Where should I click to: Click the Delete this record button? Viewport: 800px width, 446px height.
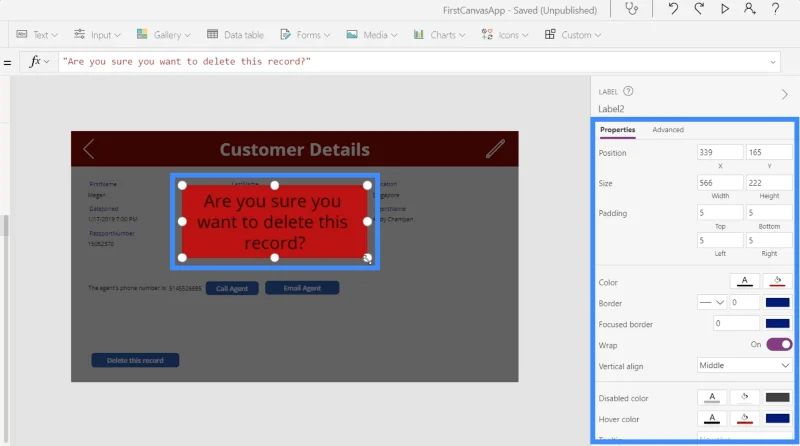(135, 360)
